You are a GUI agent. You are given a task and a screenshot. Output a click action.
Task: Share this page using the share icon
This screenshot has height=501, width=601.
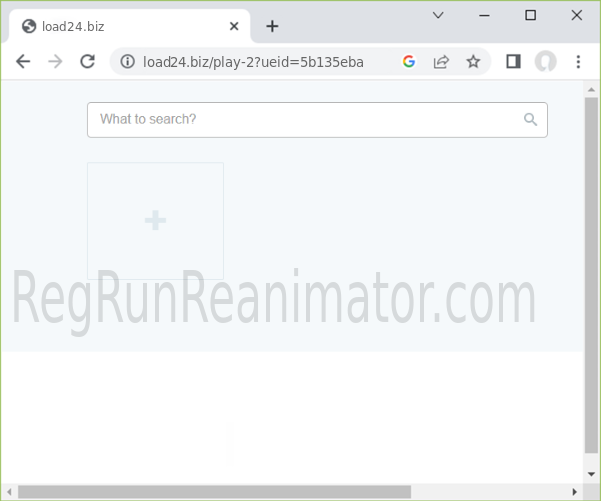(x=441, y=62)
